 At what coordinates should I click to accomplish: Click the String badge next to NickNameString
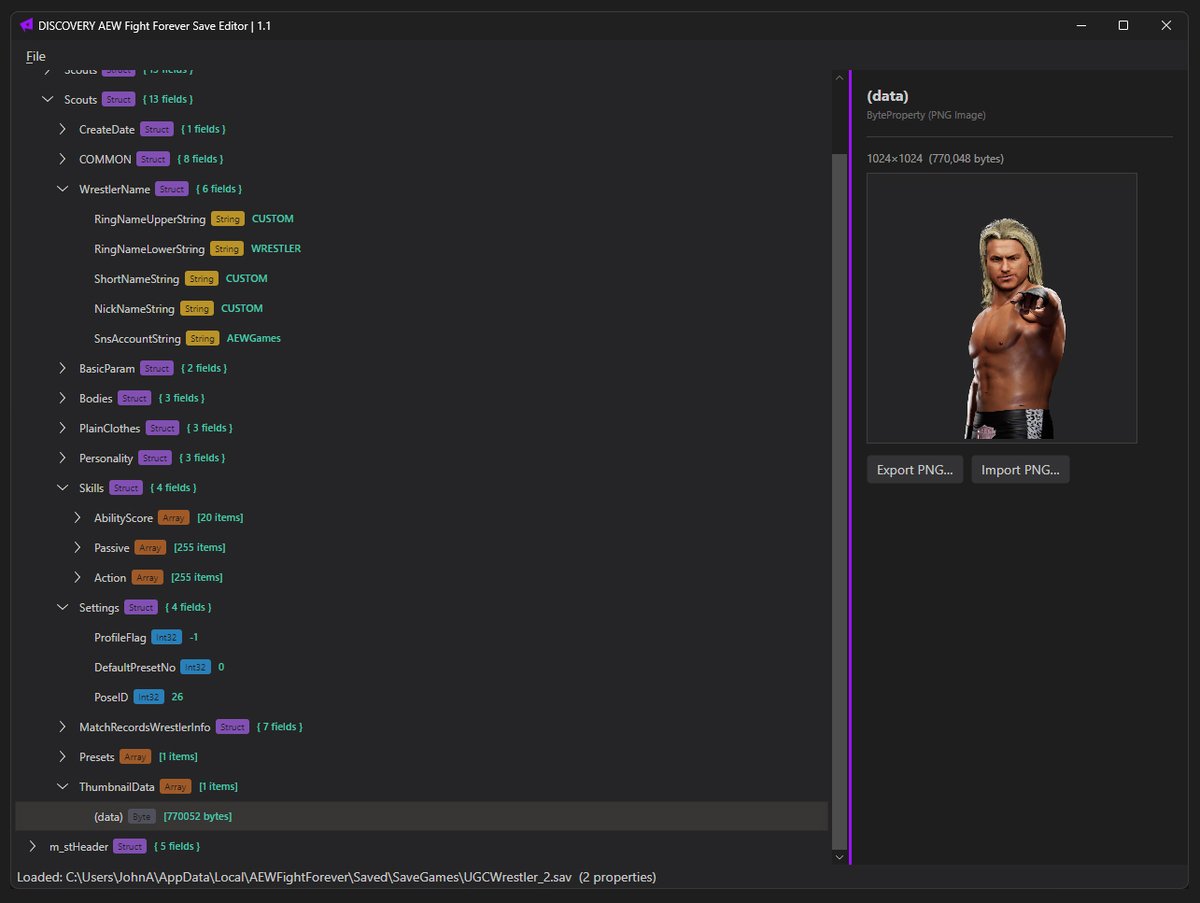click(197, 309)
